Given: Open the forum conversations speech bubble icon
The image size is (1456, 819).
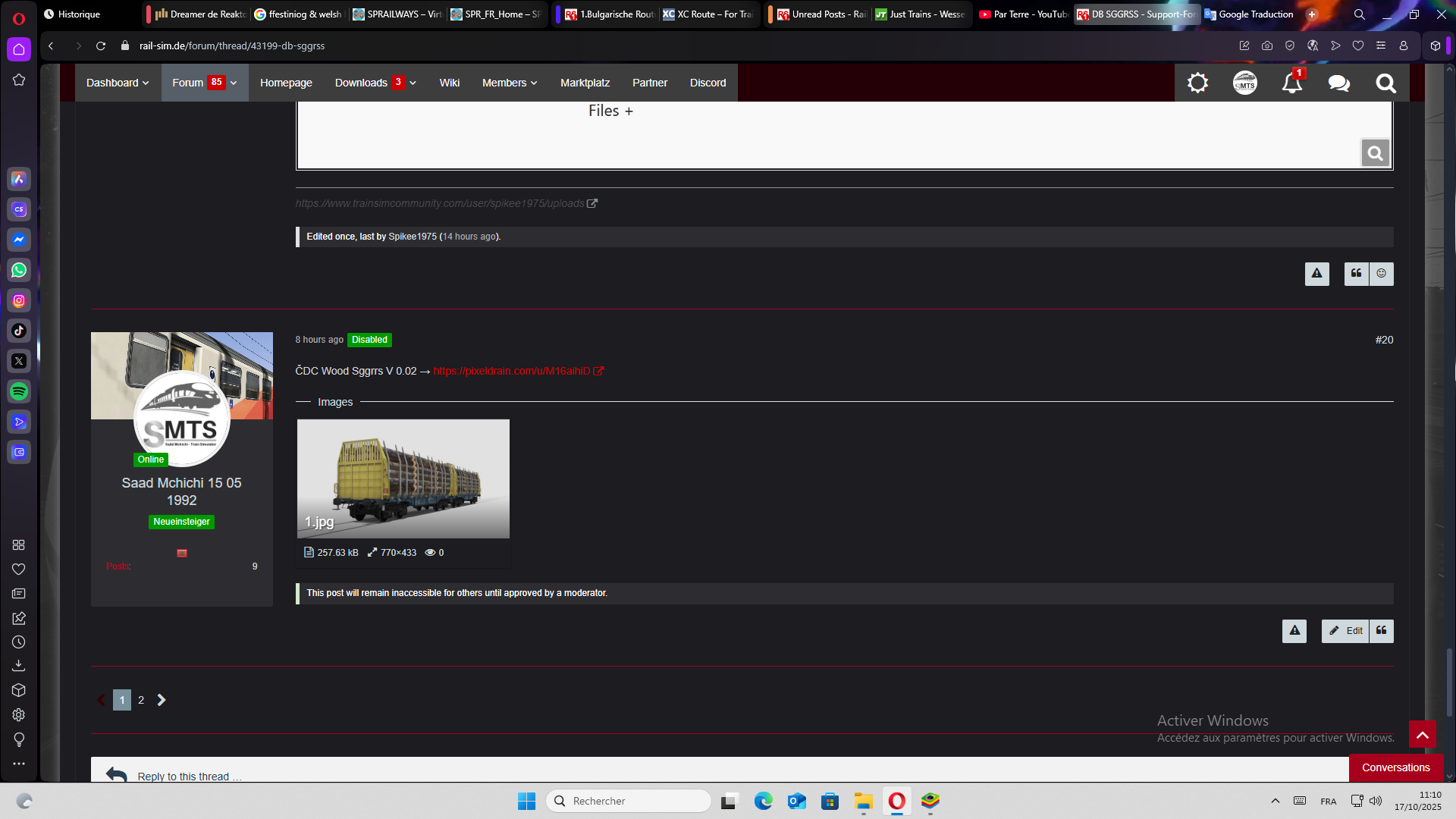Looking at the screenshot, I should pos(1338,83).
